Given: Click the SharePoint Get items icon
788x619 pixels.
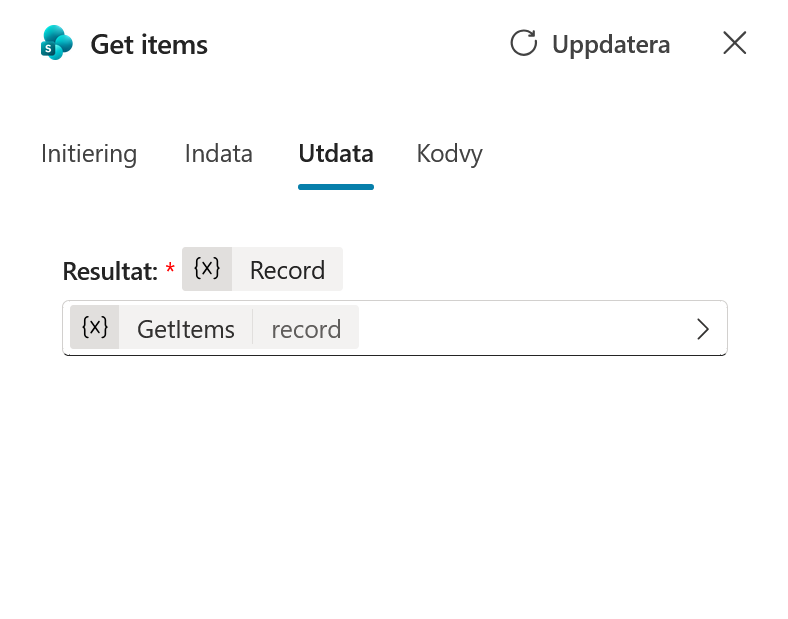Looking at the screenshot, I should [56, 43].
